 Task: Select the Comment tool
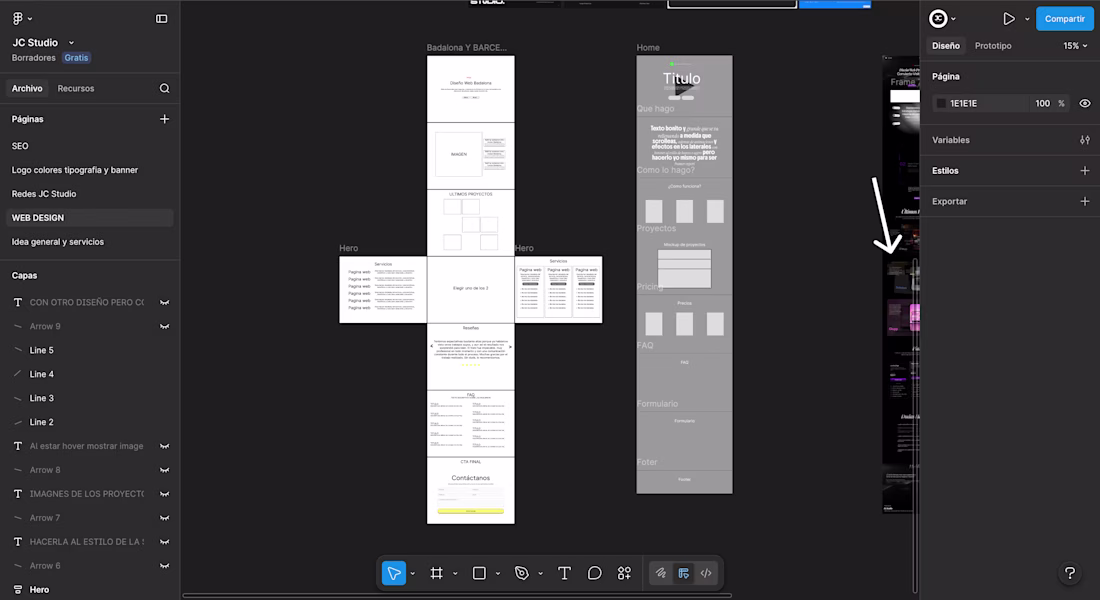tap(594, 573)
